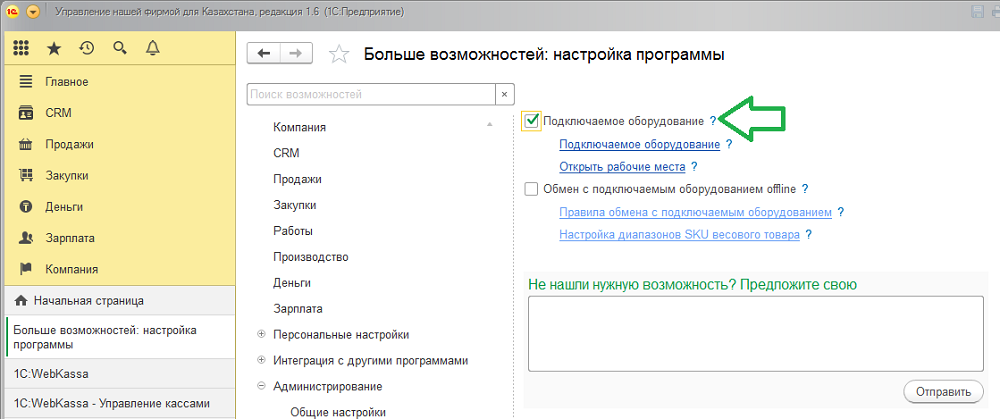Show help next to Настройка диапазонов SKU
The width and height of the screenshot is (1000, 419).
point(808,234)
